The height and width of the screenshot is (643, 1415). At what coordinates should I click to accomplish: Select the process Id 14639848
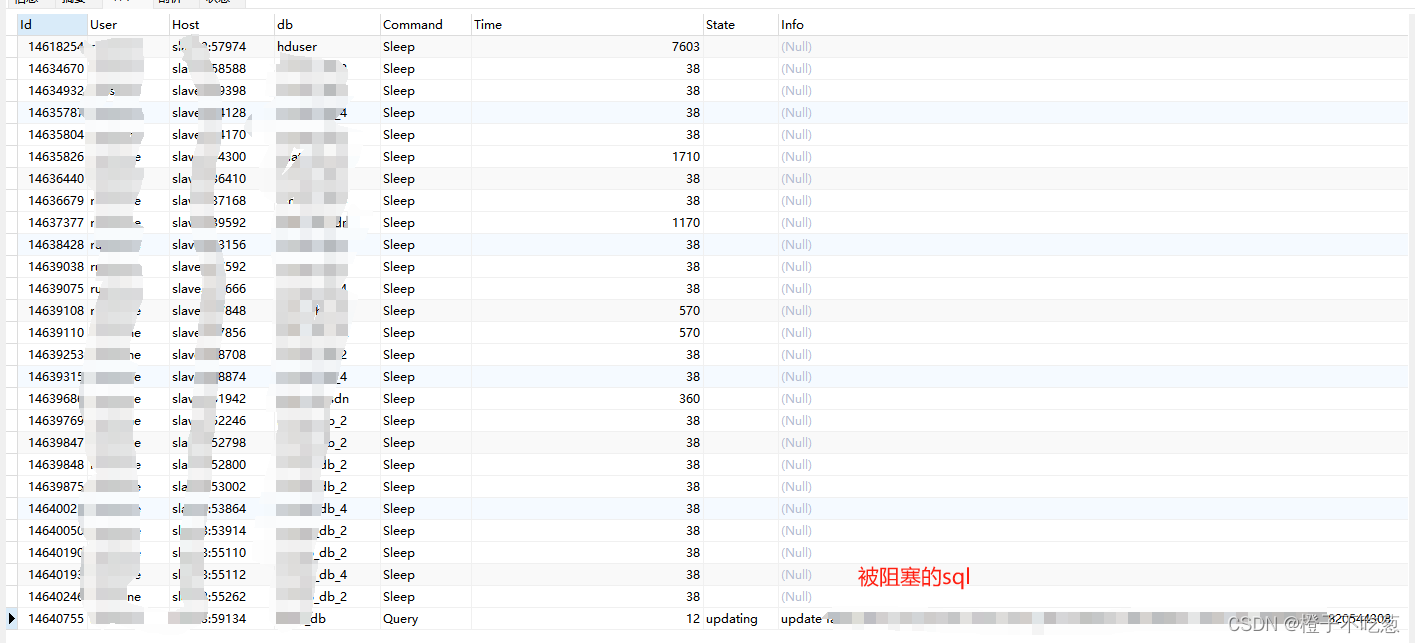55,465
